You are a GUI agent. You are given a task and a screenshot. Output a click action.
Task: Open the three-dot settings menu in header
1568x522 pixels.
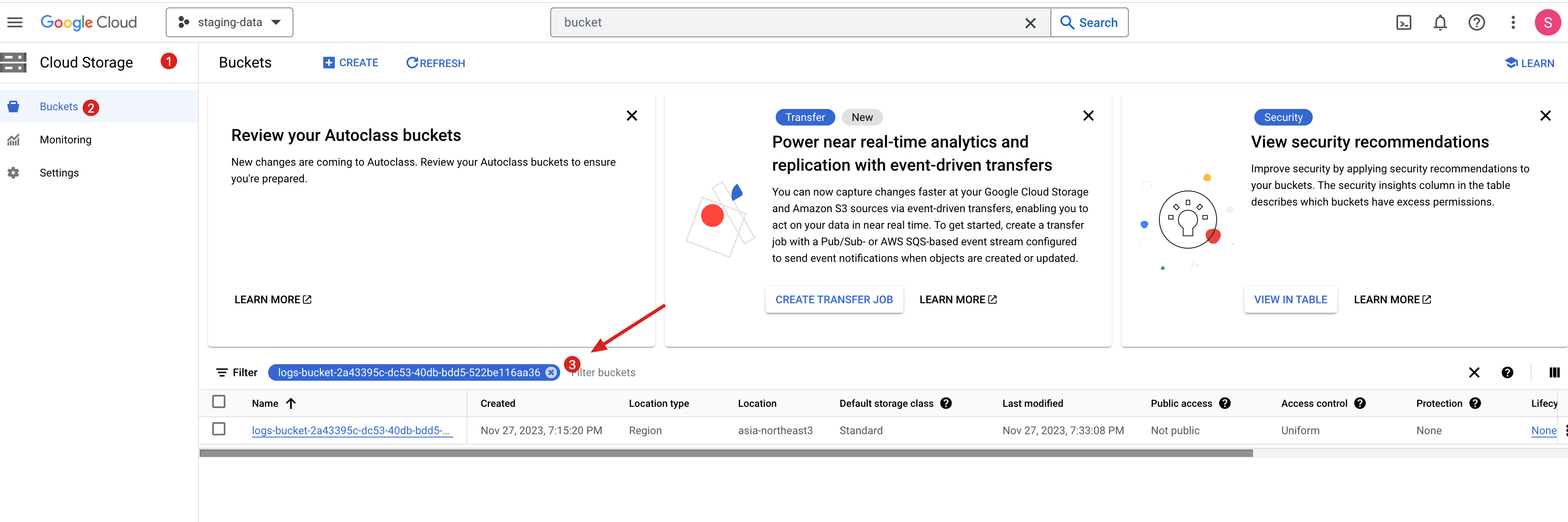pos(1513,22)
